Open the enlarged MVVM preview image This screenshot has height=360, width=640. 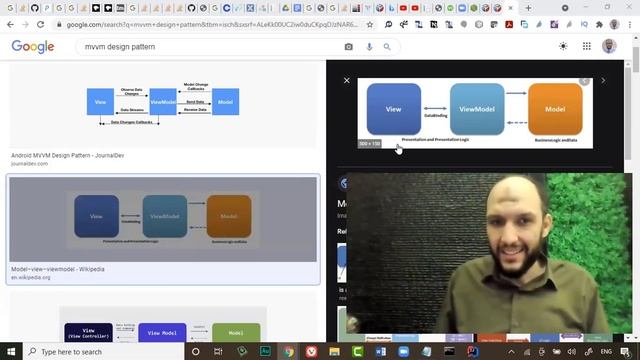coord(475,113)
